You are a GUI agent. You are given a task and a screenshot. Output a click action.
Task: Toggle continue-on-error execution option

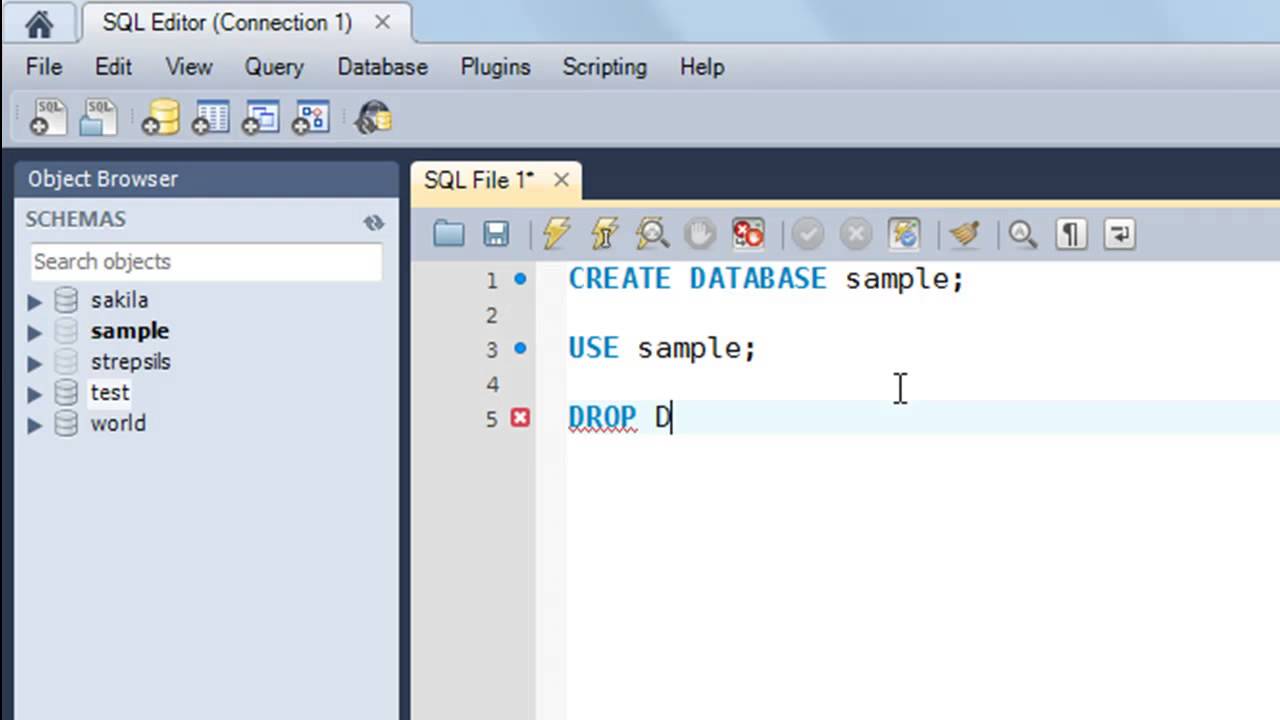(747, 234)
